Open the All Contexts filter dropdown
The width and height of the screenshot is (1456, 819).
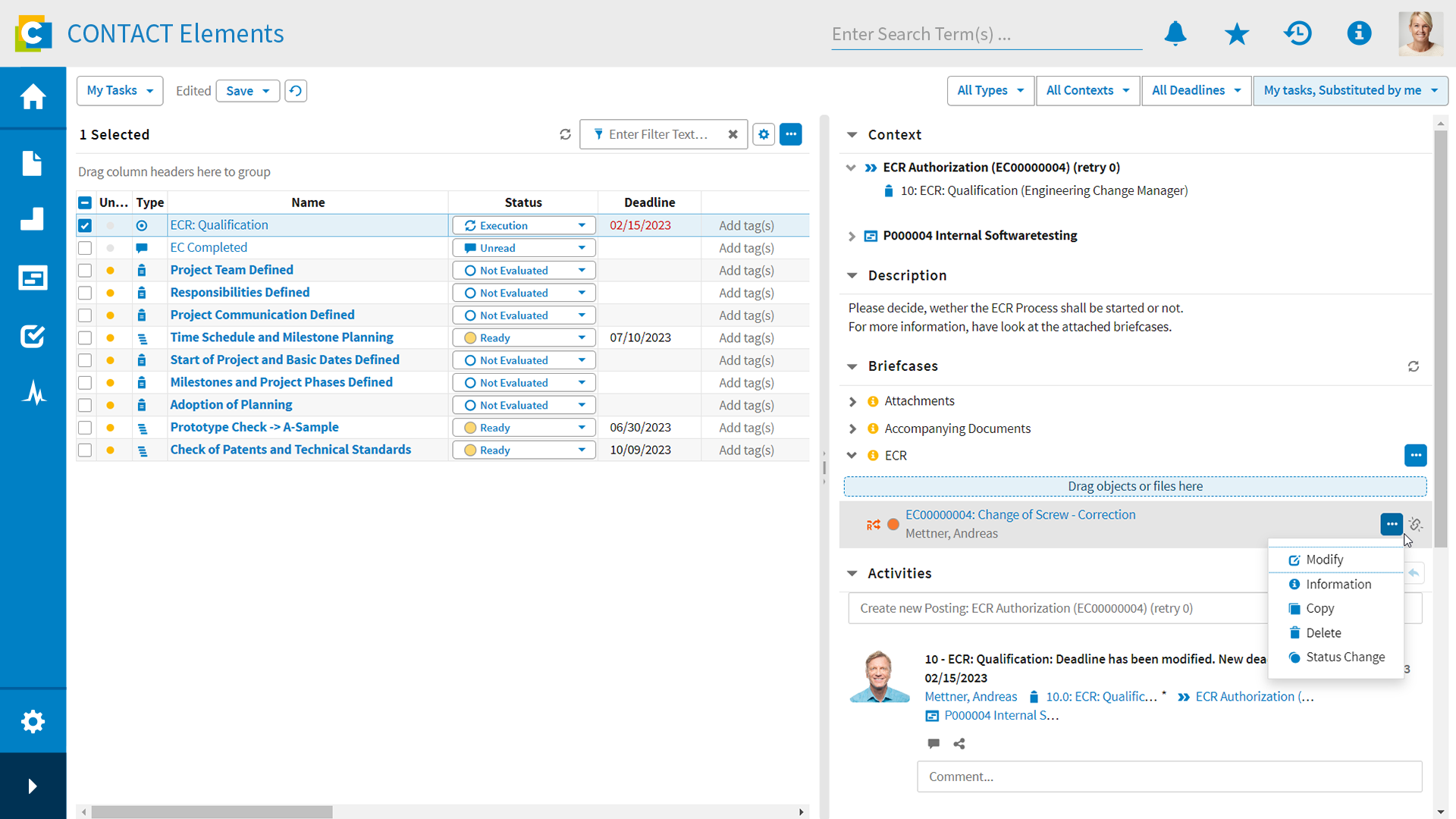[x=1087, y=91]
